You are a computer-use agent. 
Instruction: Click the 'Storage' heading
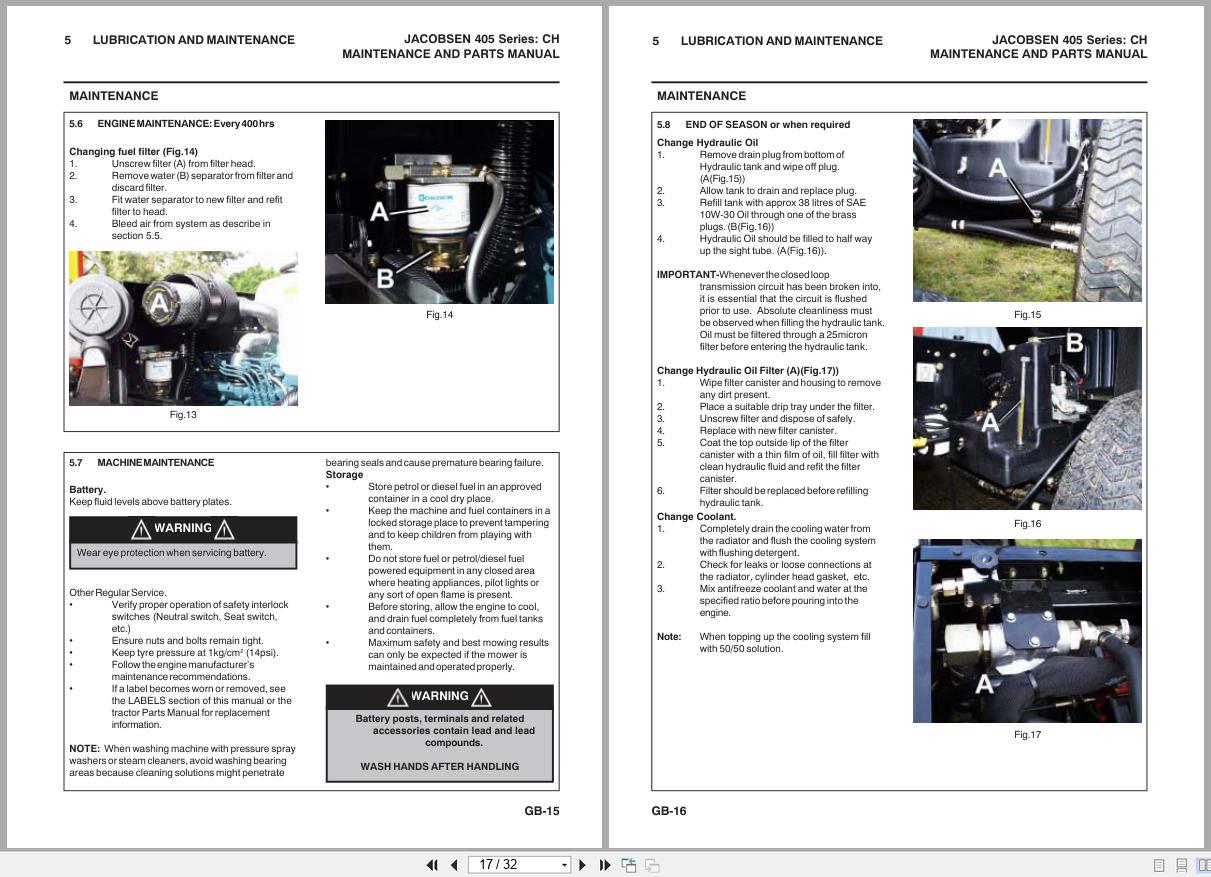click(344, 475)
